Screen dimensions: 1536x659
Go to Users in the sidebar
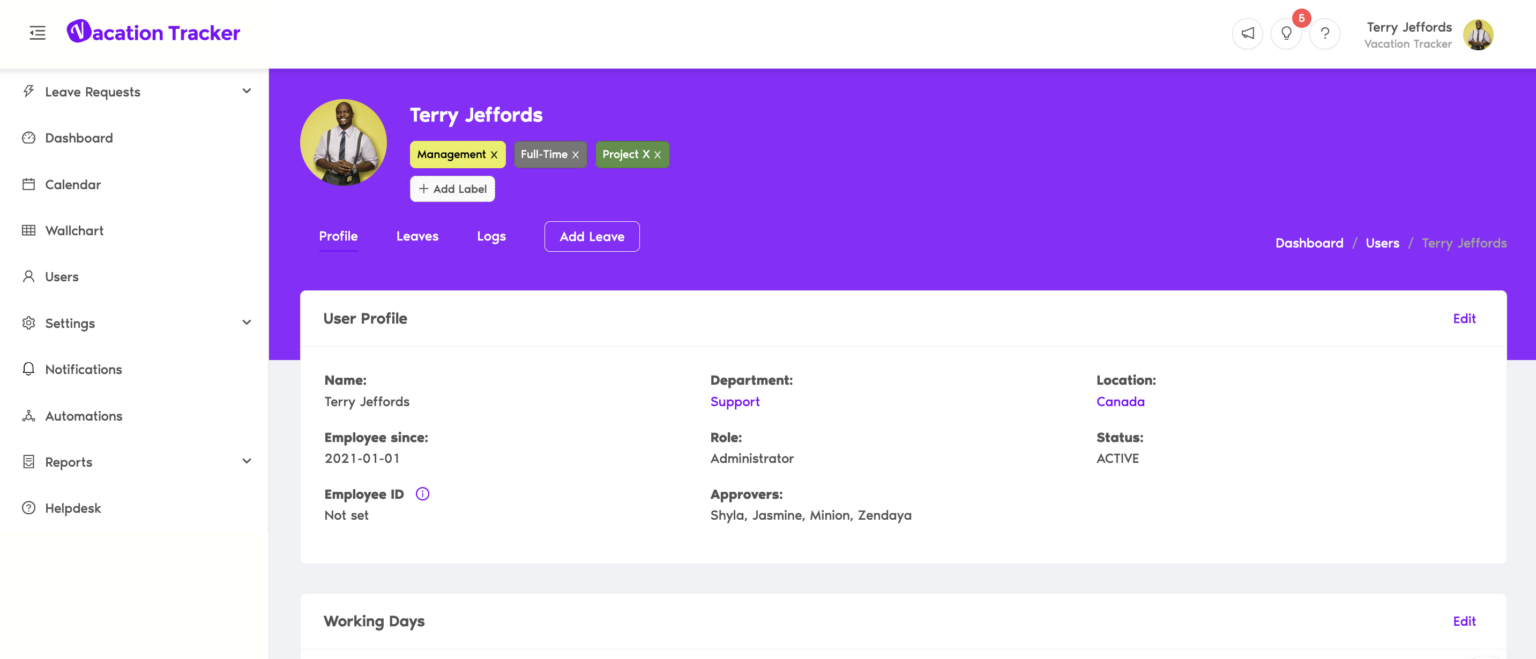62,277
